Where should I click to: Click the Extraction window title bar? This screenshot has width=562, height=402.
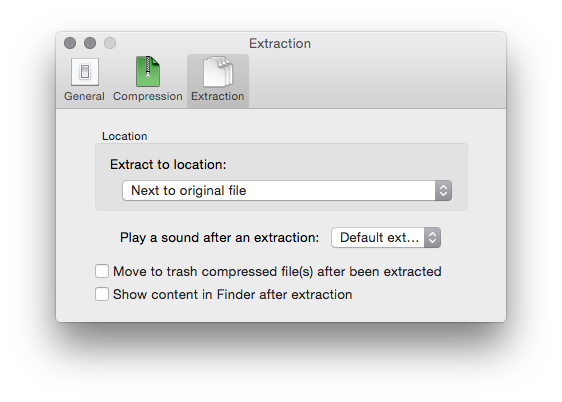280,43
